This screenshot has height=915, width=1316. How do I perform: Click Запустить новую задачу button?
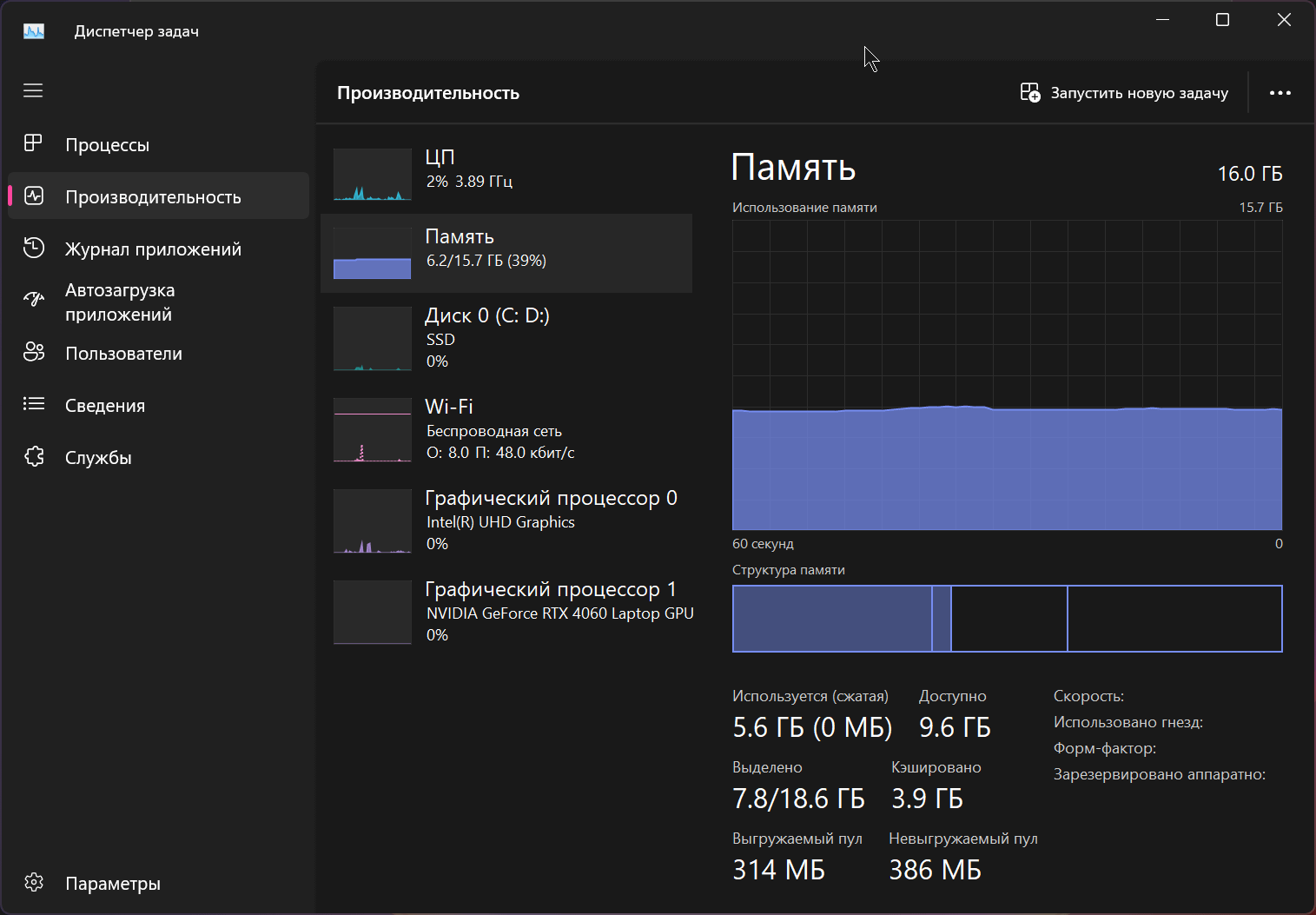(1124, 93)
